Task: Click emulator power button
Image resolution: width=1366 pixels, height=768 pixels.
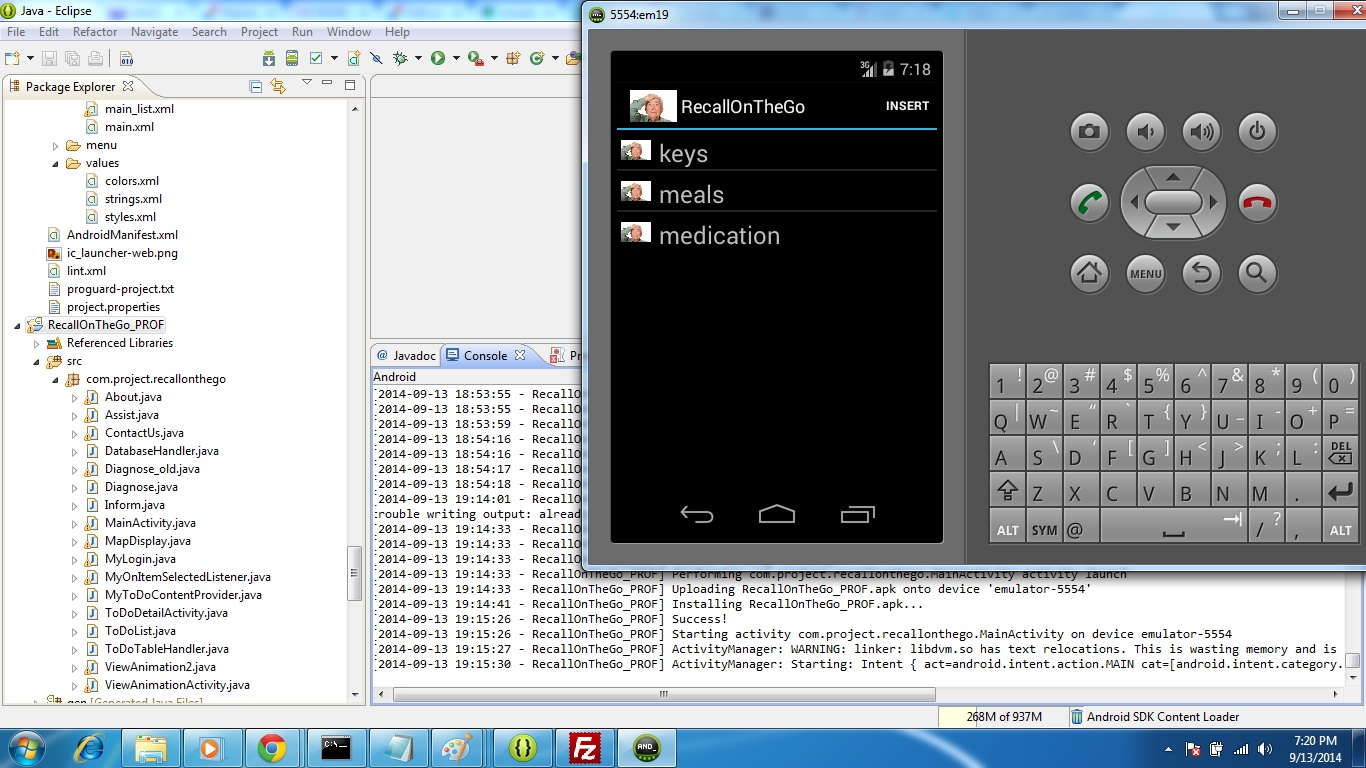Action: [1257, 131]
